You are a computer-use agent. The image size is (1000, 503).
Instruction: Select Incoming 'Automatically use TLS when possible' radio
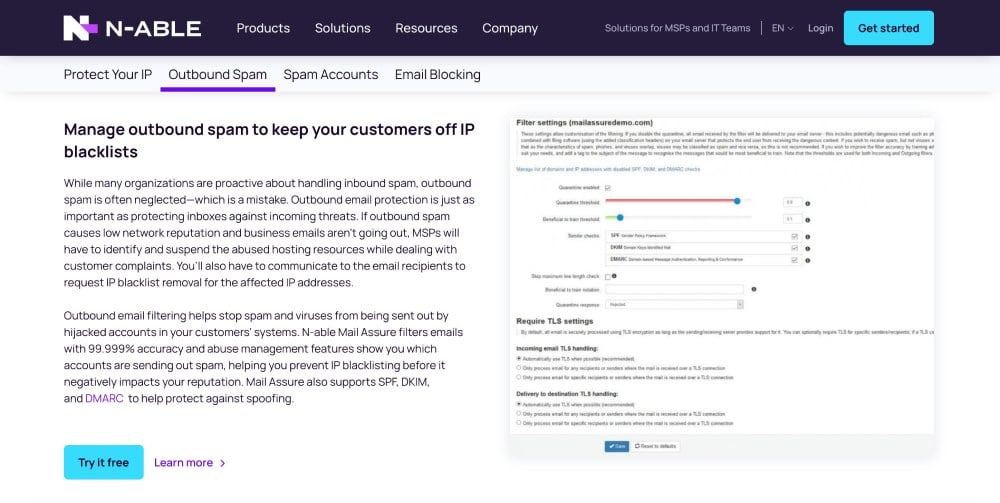point(518,359)
